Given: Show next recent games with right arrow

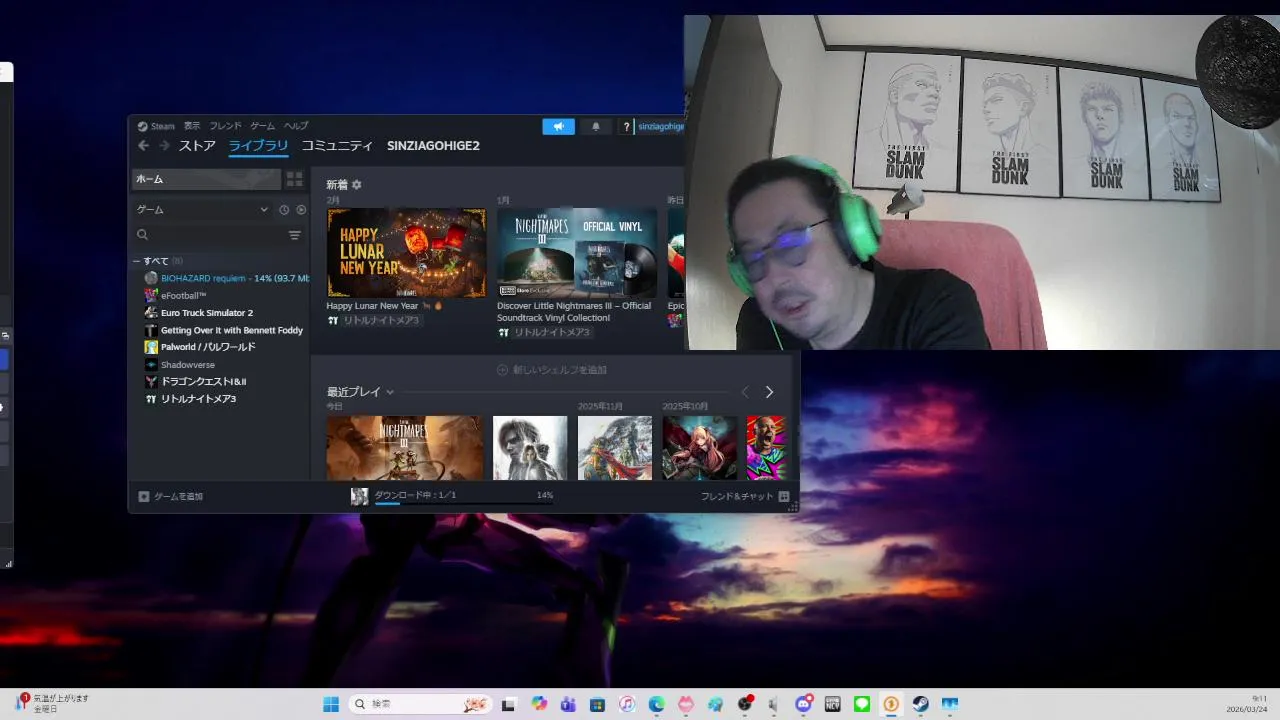Looking at the screenshot, I should 769,392.
